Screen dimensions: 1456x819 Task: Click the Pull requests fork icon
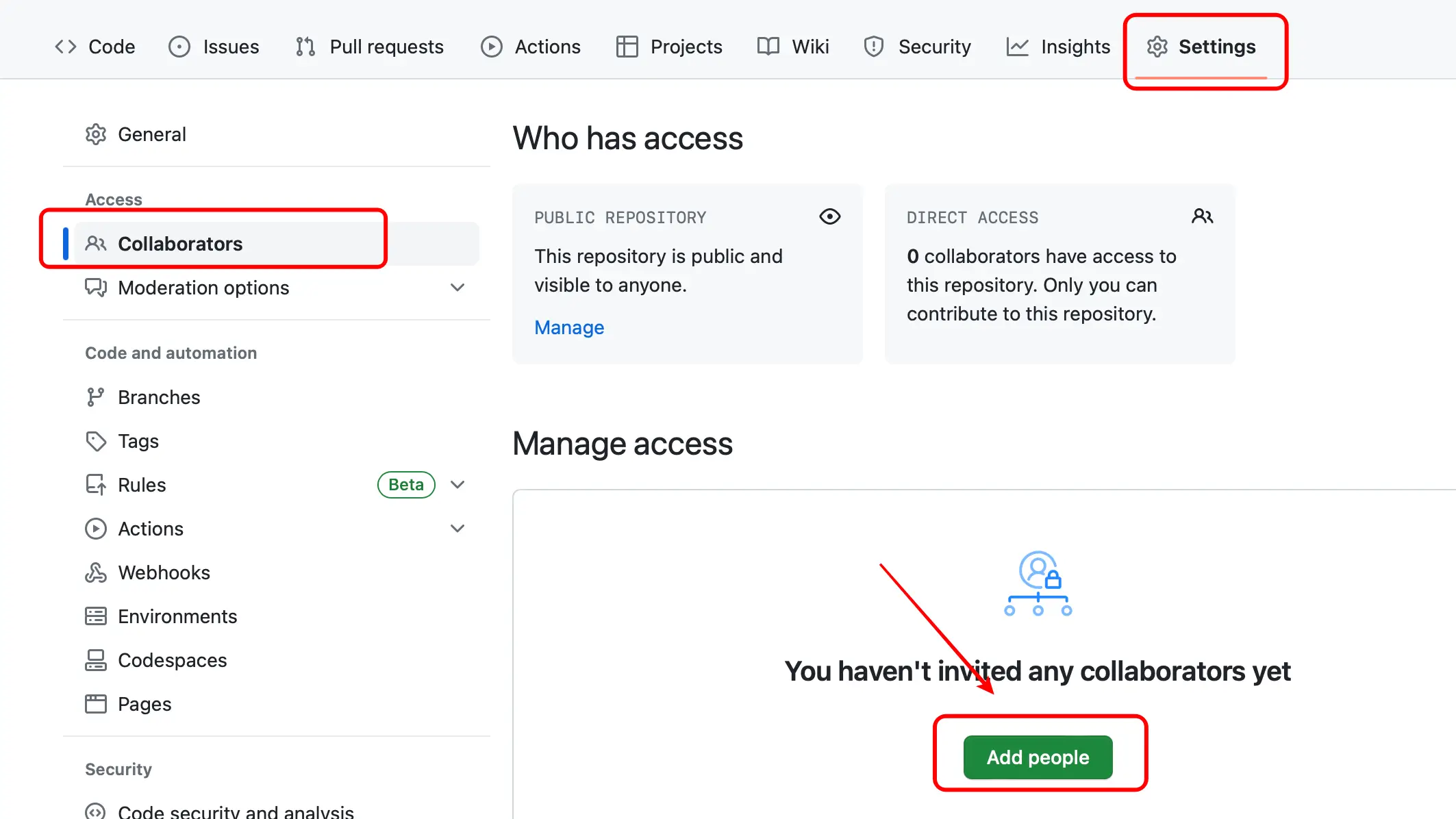point(305,47)
